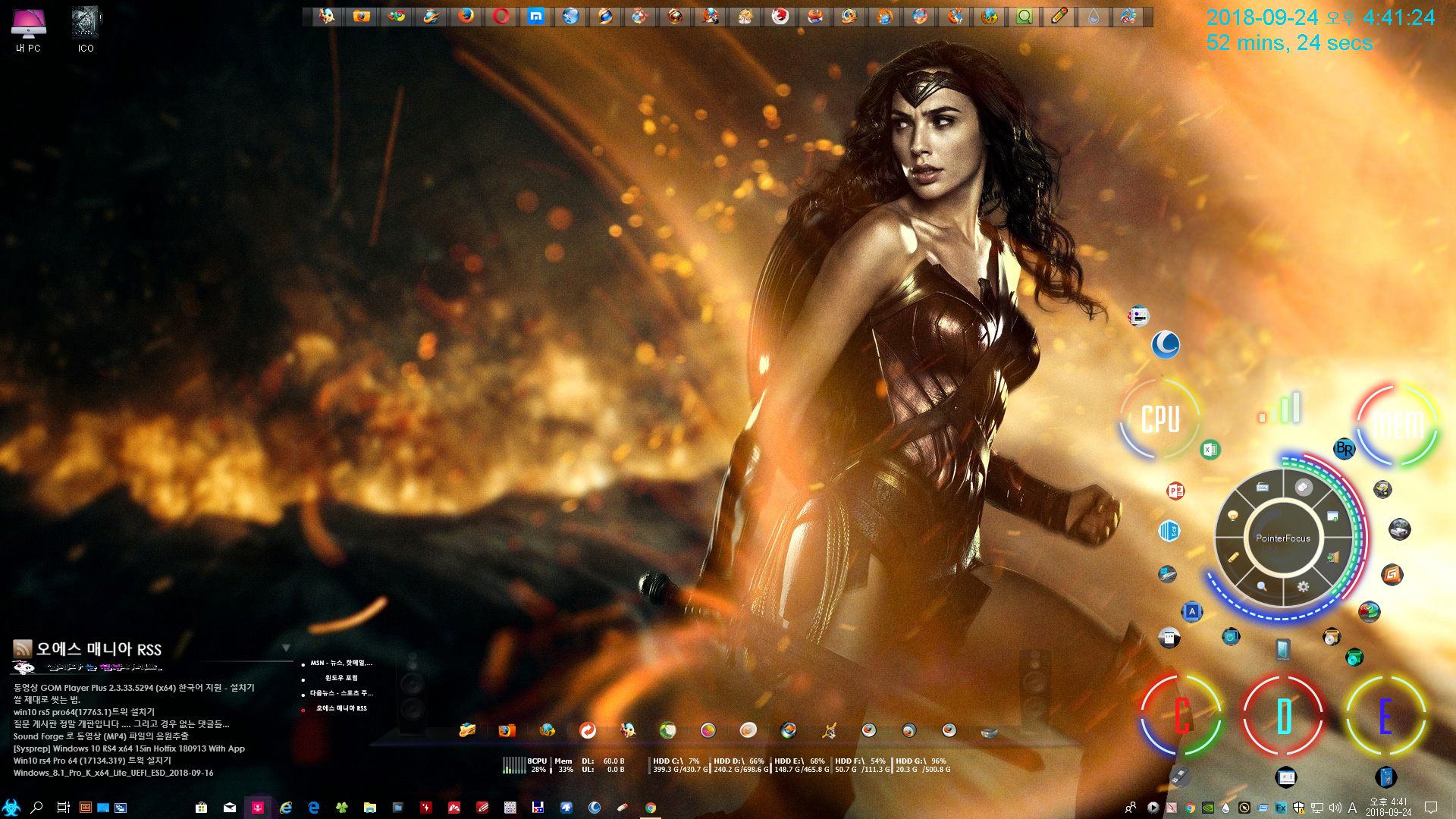The height and width of the screenshot is (819, 1456).
Task: Open the green clover app on taskbar
Action: (x=342, y=808)
